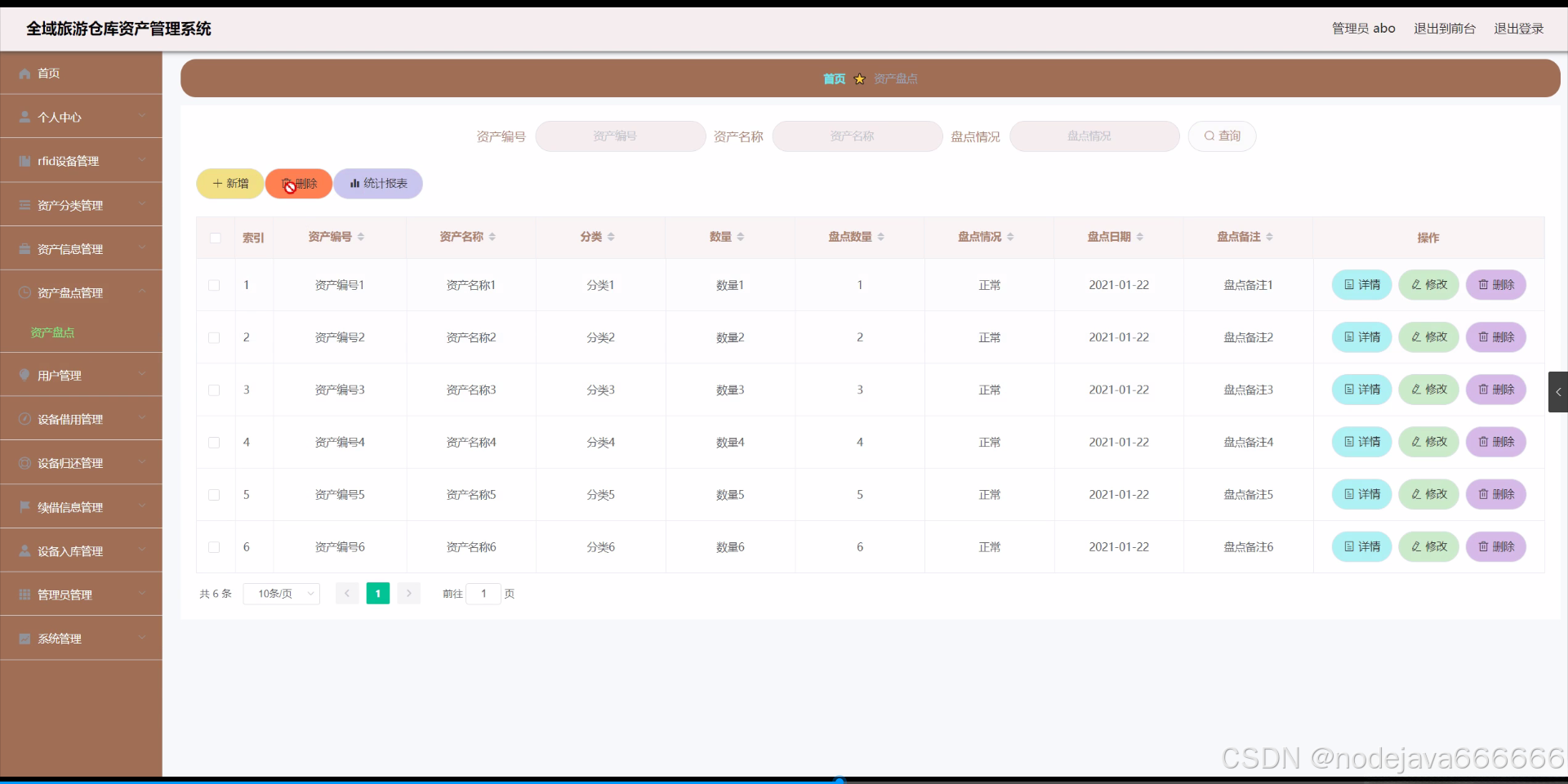Open 设备归还管理 in the sidebar
Image resolution: width=1568 pixels, height=784 pixels.
pyautogui.click(x=81, y=463)
